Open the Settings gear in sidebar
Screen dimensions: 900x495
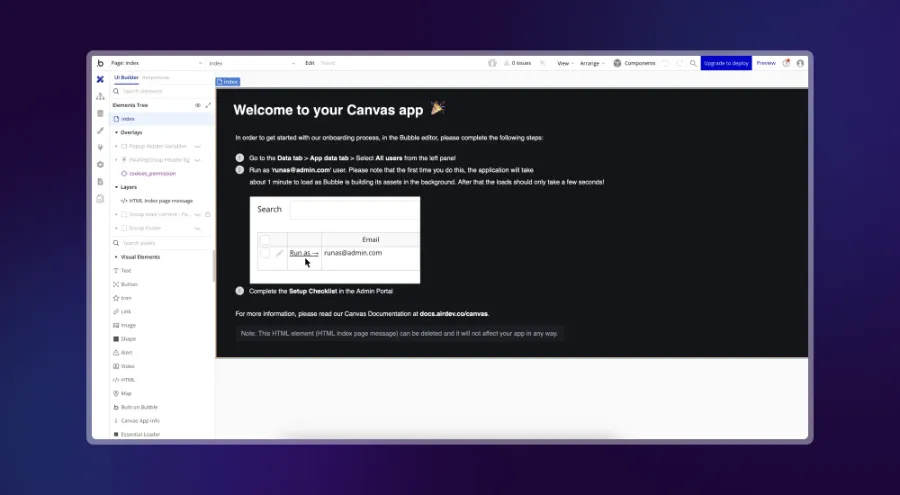click(100, 164)
